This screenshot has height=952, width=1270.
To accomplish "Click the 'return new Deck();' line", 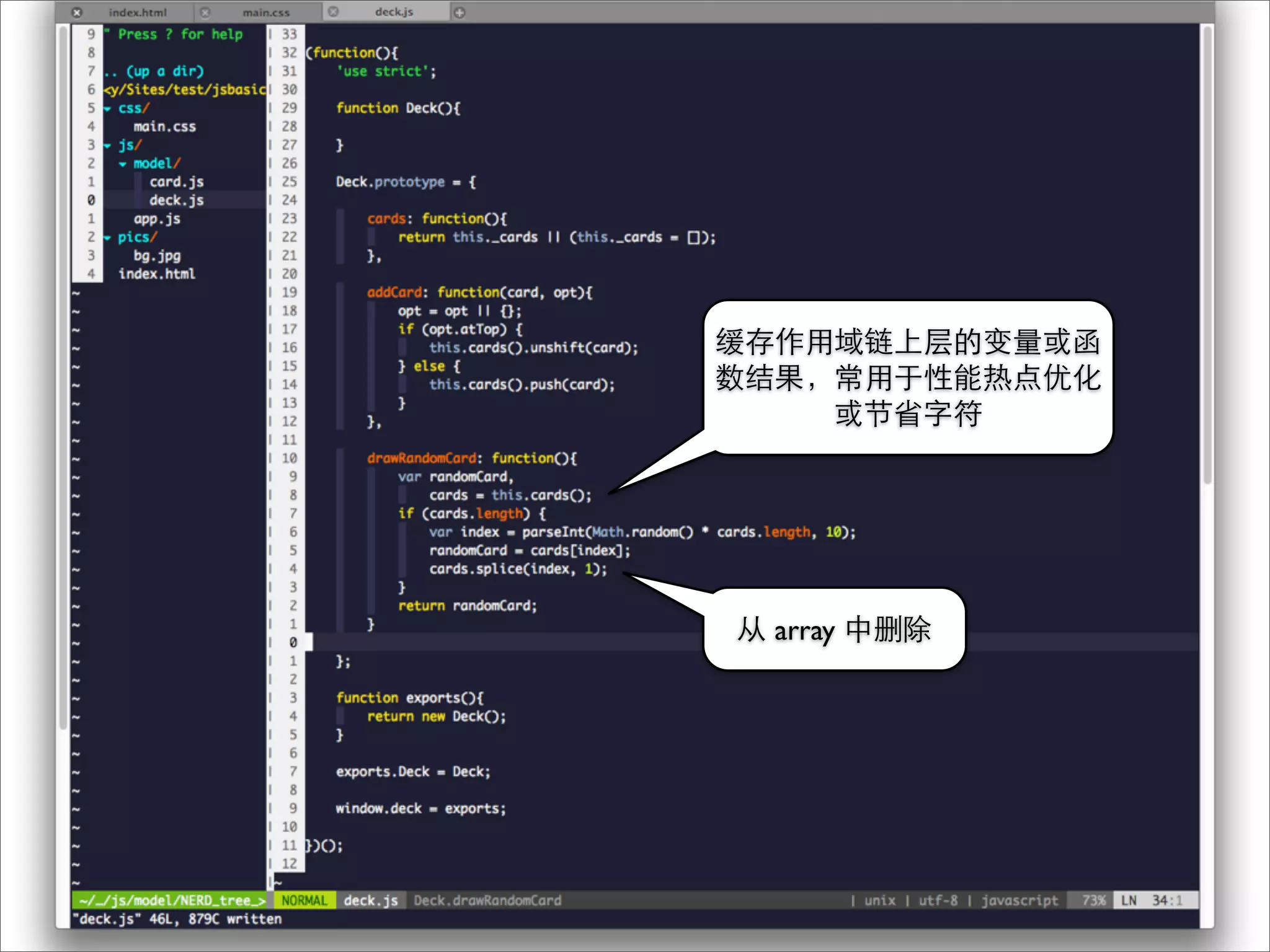I will (x=437, y=716).
